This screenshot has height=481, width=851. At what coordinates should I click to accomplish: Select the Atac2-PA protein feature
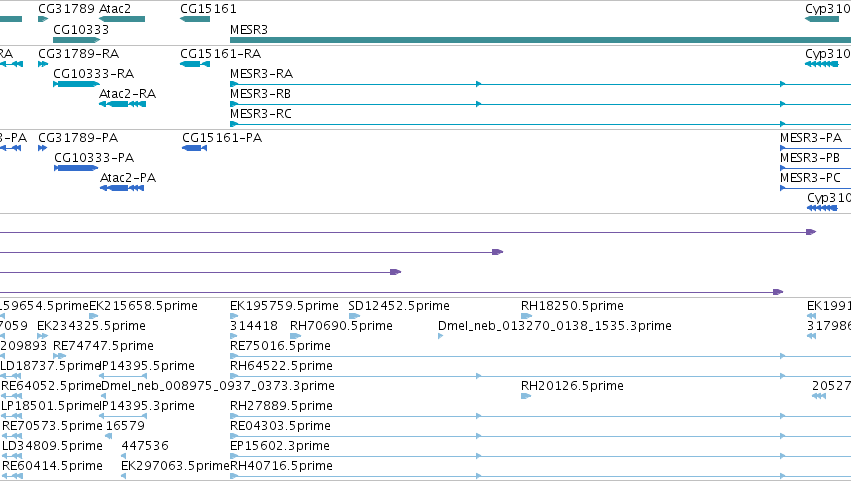point(122,188)
